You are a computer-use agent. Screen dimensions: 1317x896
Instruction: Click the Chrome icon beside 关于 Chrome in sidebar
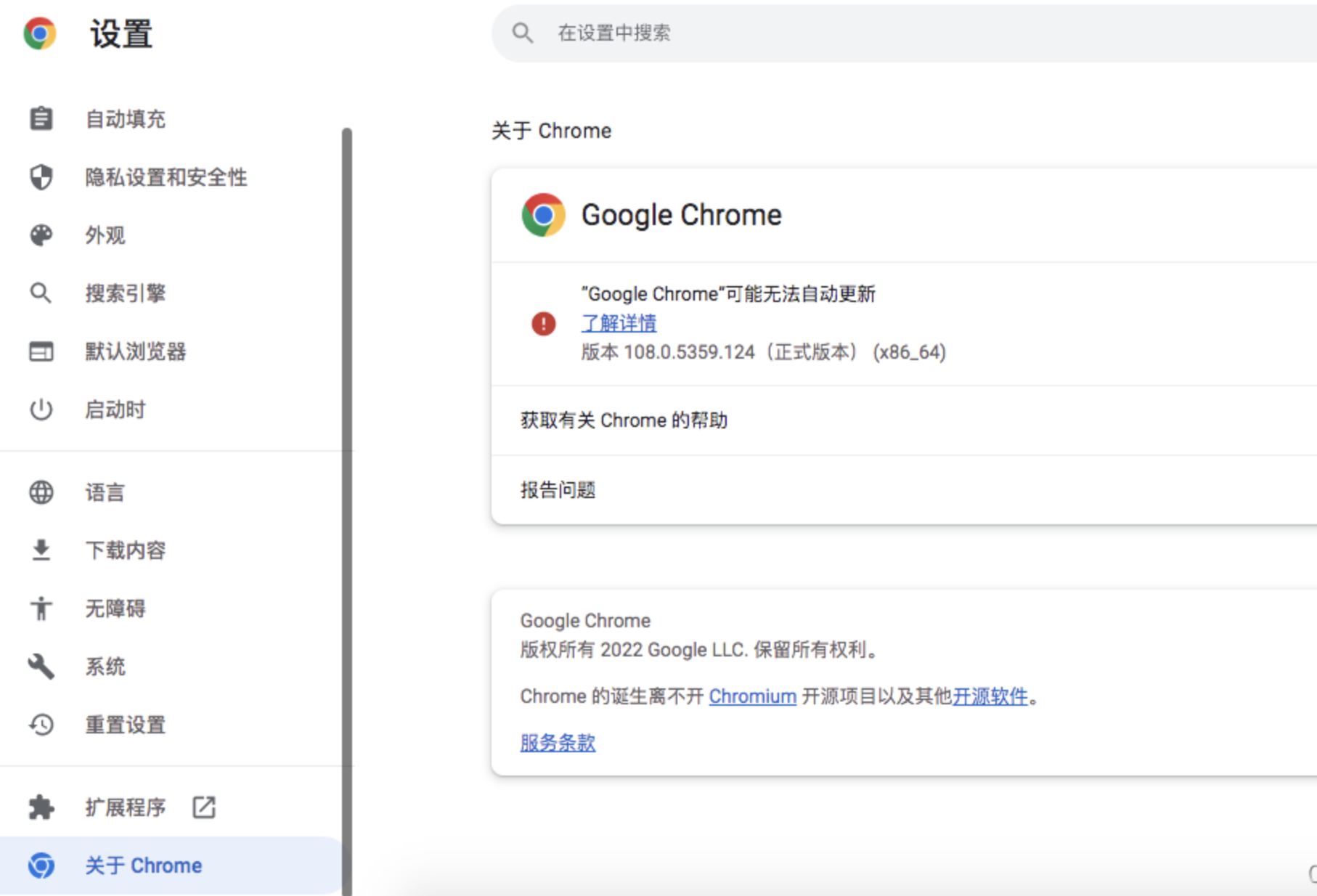click(41, 866)
